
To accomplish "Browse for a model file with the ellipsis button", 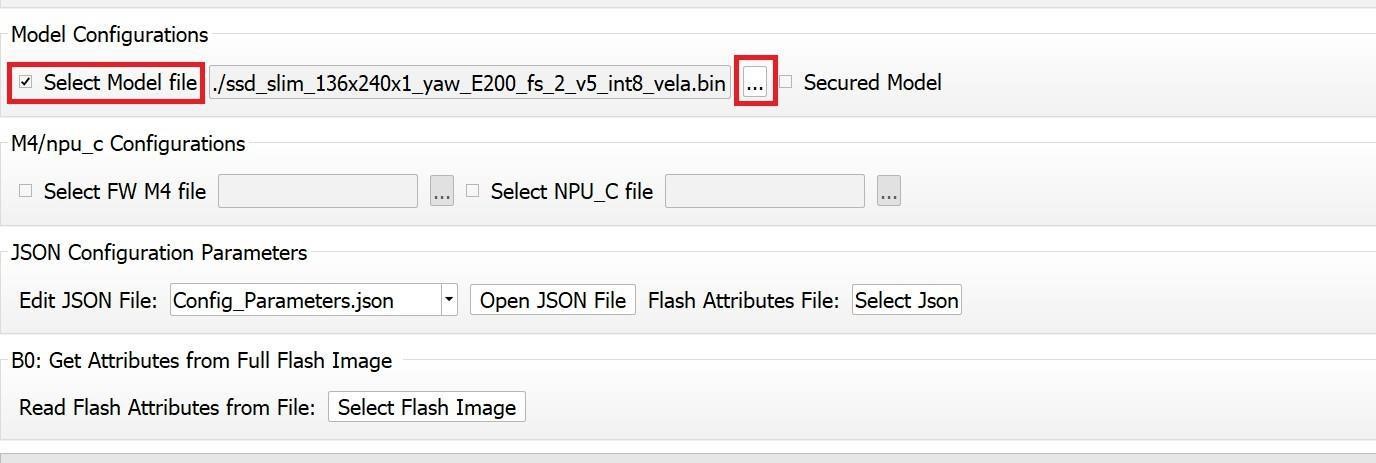I will pos(755,83).
